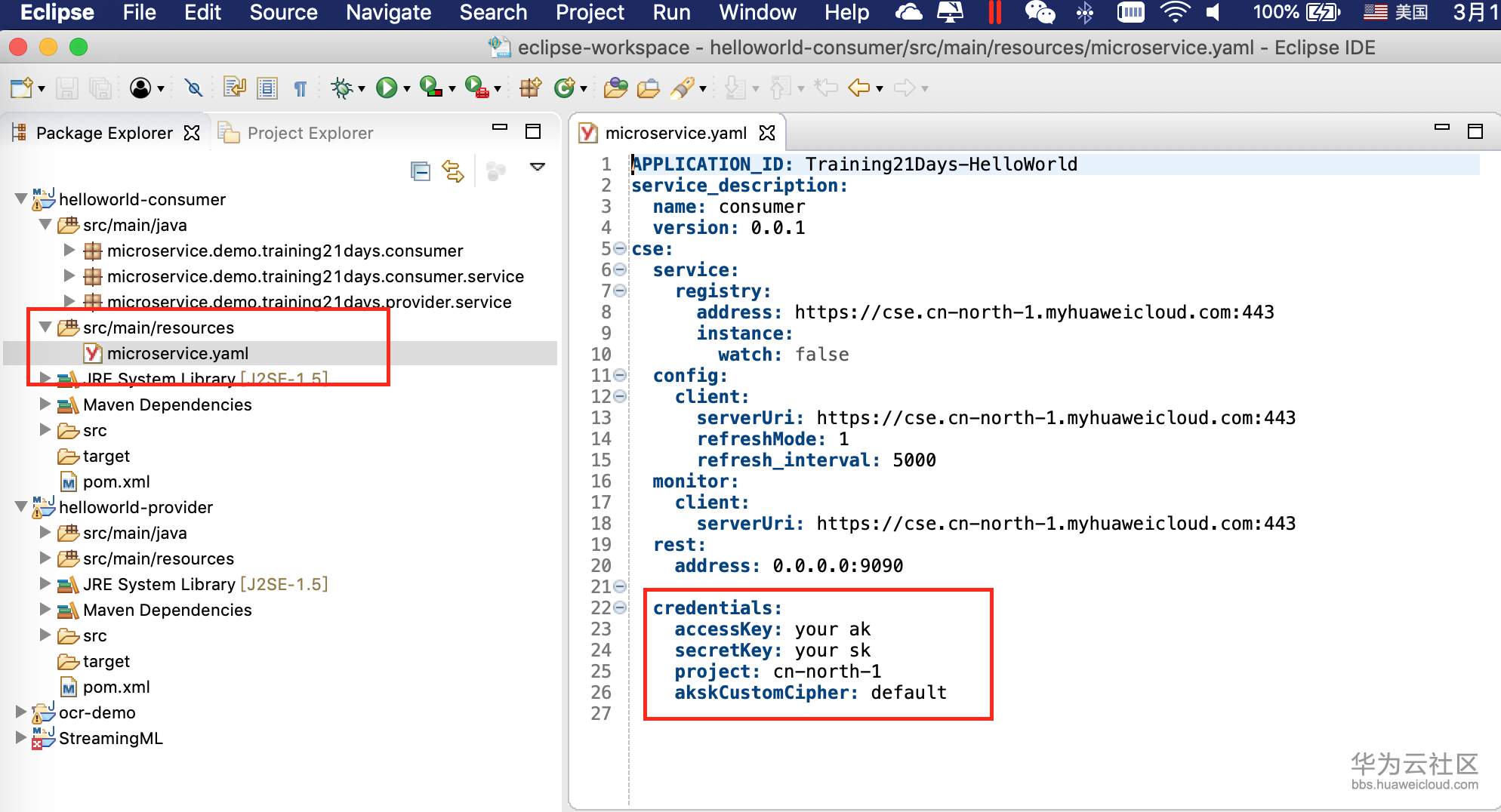Click the New Java Class icon
This screenshot has height=812, width=1501.
click(564, 88)
